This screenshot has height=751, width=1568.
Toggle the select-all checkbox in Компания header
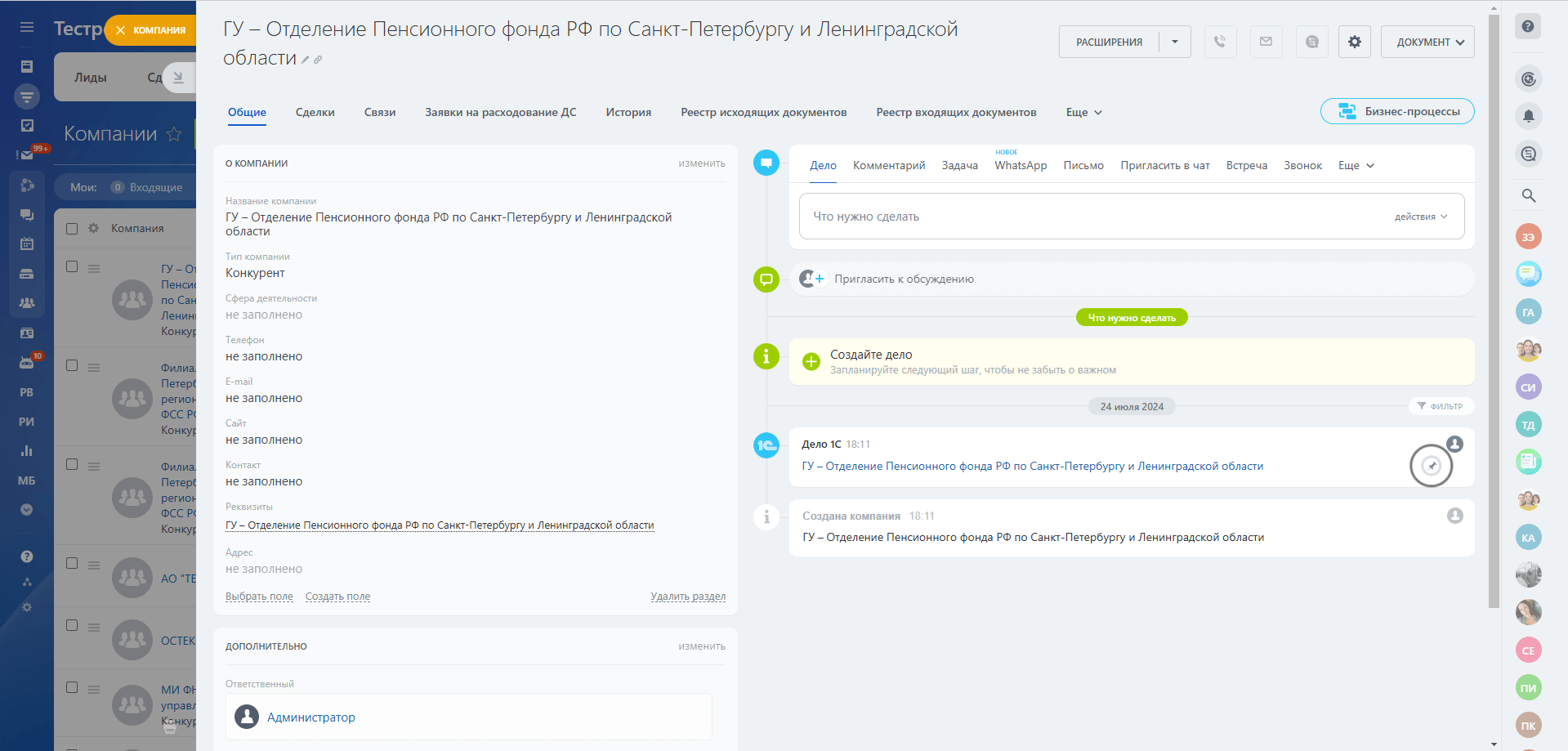pyautogui.click(x=72, y=229)
